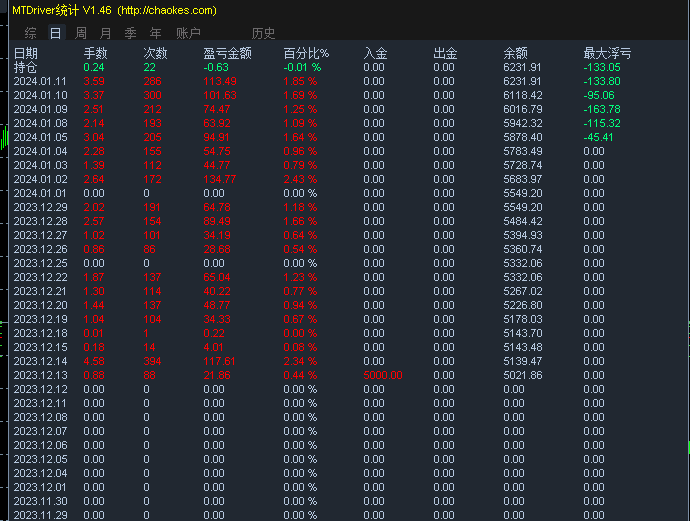690x521 pixels.
Task: Switch to the 年 yearly tab
Action: [x=156, y=33]
